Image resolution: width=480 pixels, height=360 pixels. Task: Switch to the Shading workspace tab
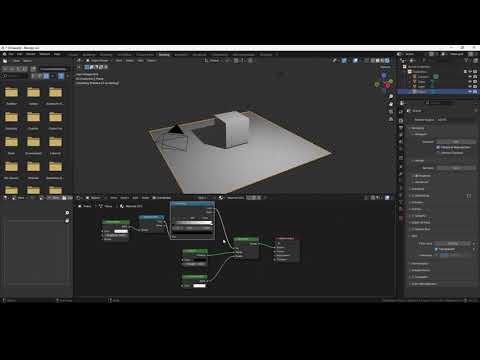pos(164,54)
